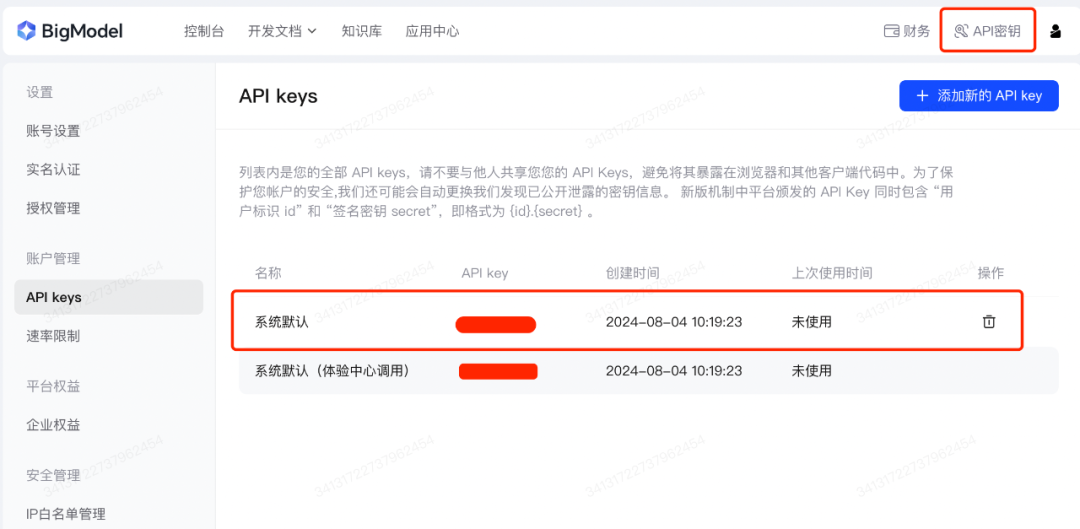This screenshot has width=1080, height=529.
Task: Click the 上次使用时间 column header
Action: (x=832, y=273)
